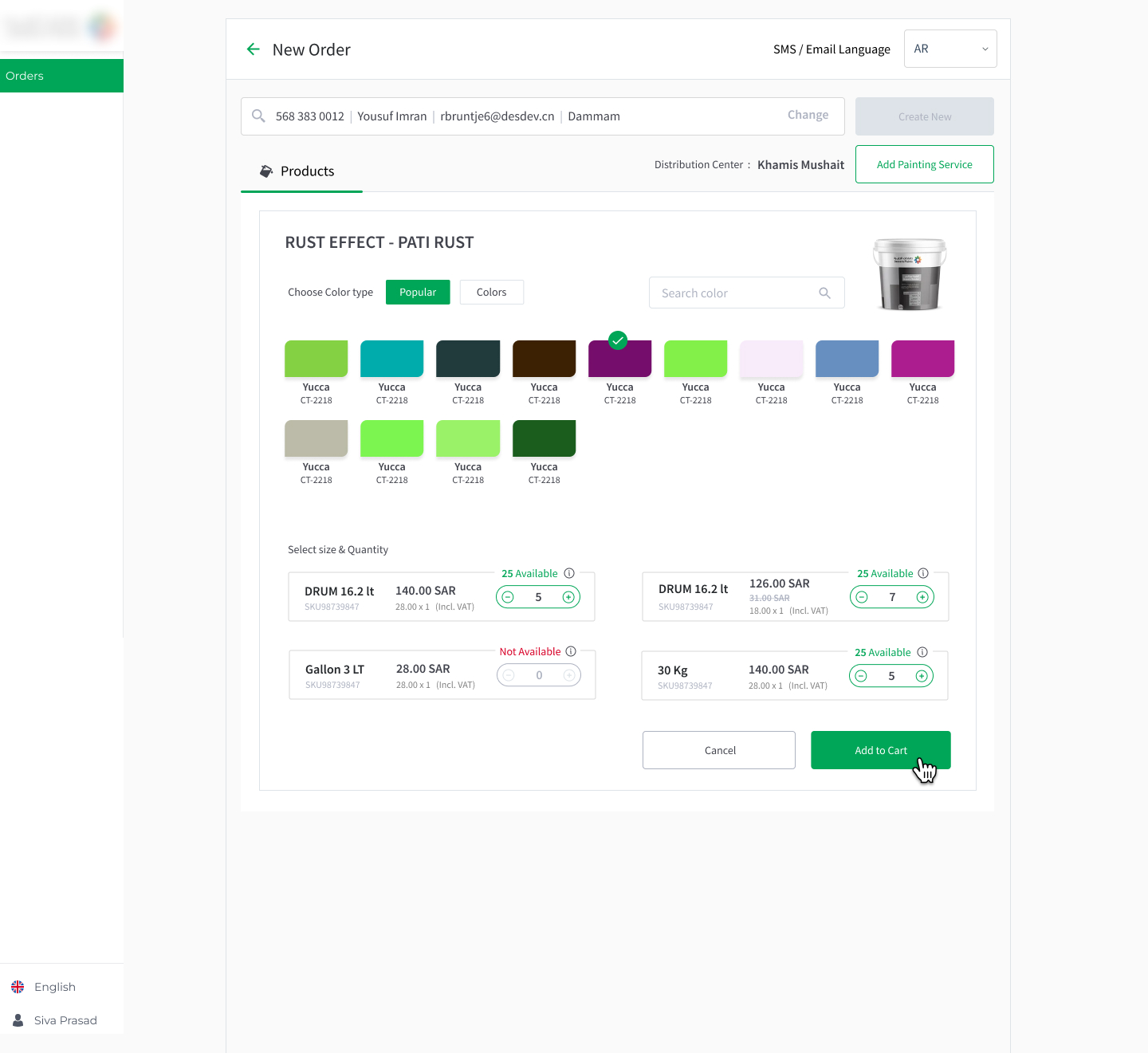This screenshot has width=1148, height=1053.
Task: Decrease quantity of DRUM 16.2 lt at 126.00 SAR
Action: (862, 597)
